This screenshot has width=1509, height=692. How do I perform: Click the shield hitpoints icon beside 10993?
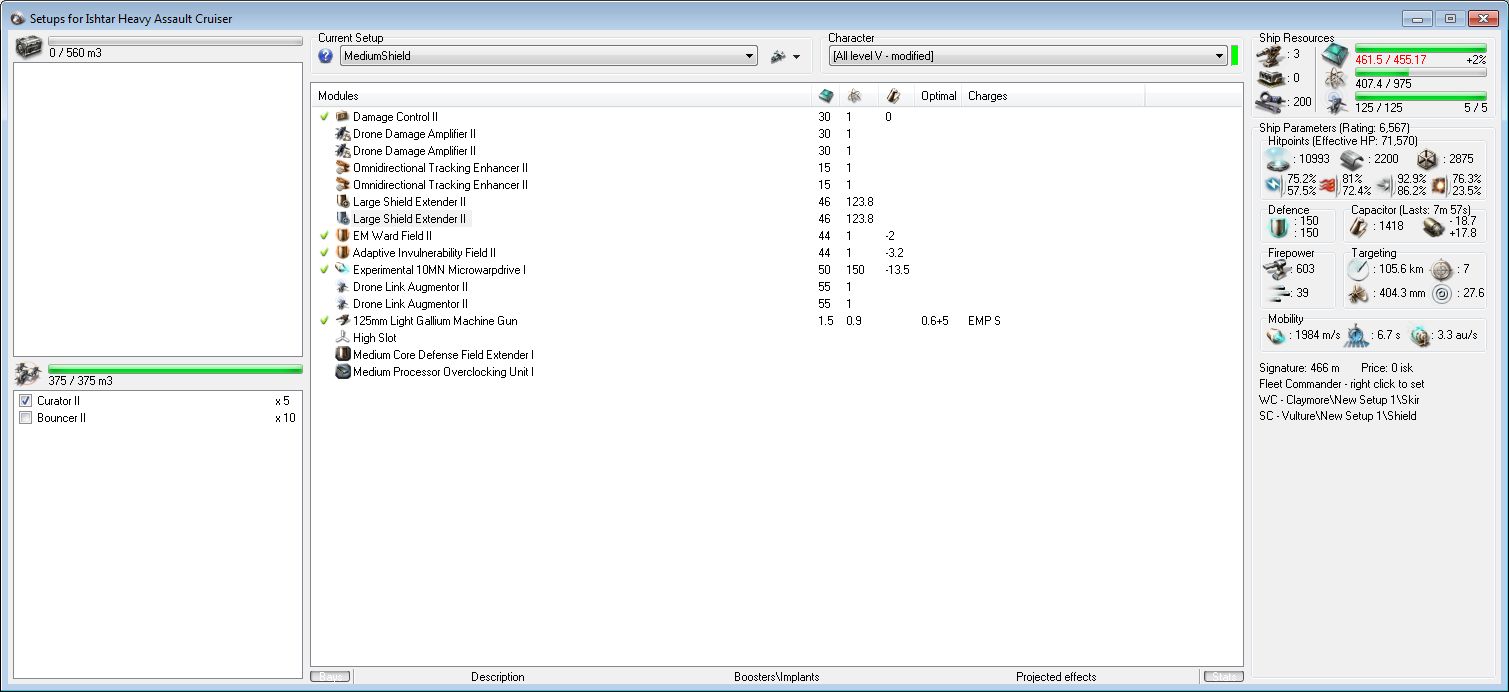1276,158
